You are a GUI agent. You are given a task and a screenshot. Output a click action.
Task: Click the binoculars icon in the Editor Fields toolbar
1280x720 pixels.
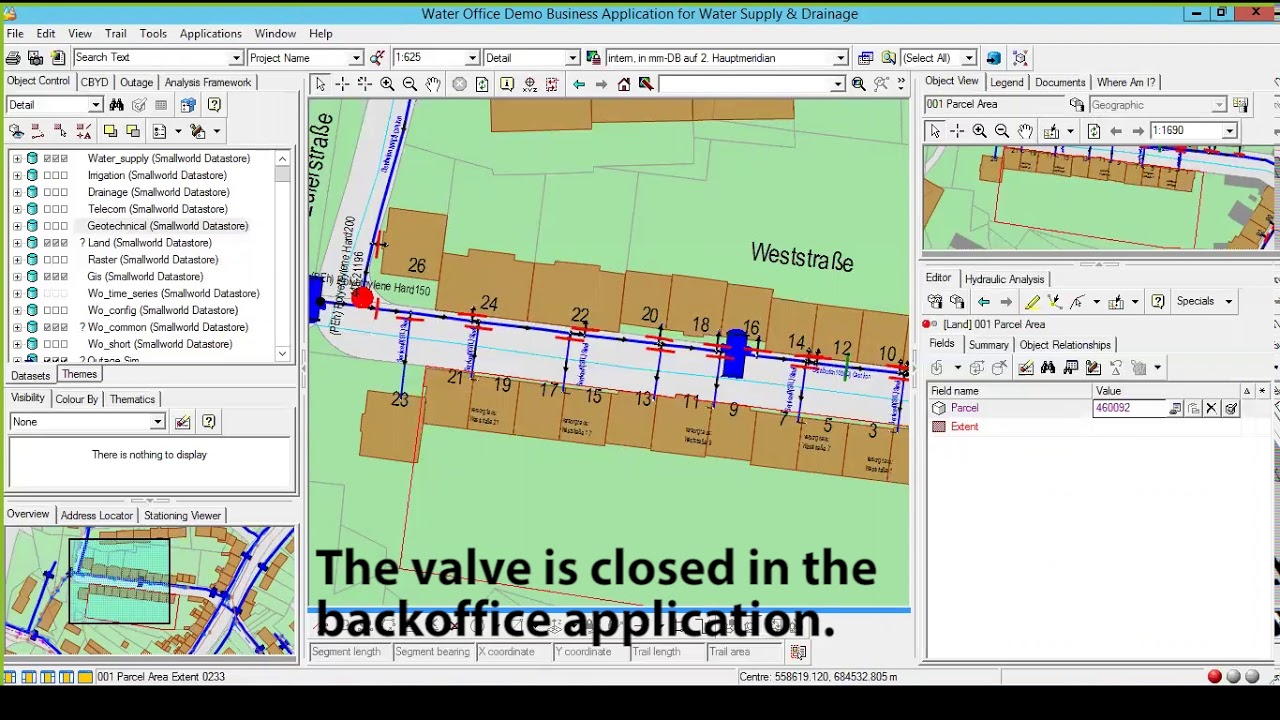pyautogui.click(x=1048, y=368)
